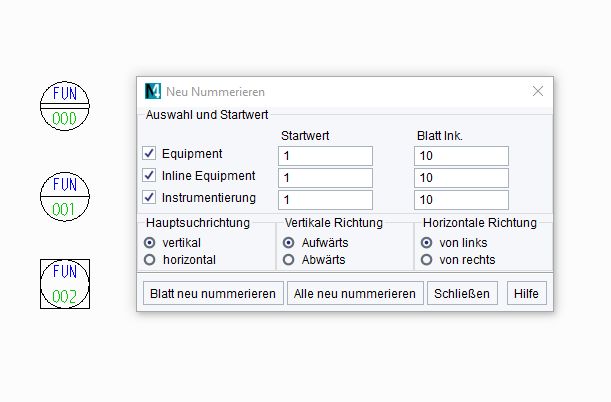This screenshot has width=611, height=402.
Task: Select the boxed FUN 002 symbol
Action: pyautogui.click(x=65, y=284)
